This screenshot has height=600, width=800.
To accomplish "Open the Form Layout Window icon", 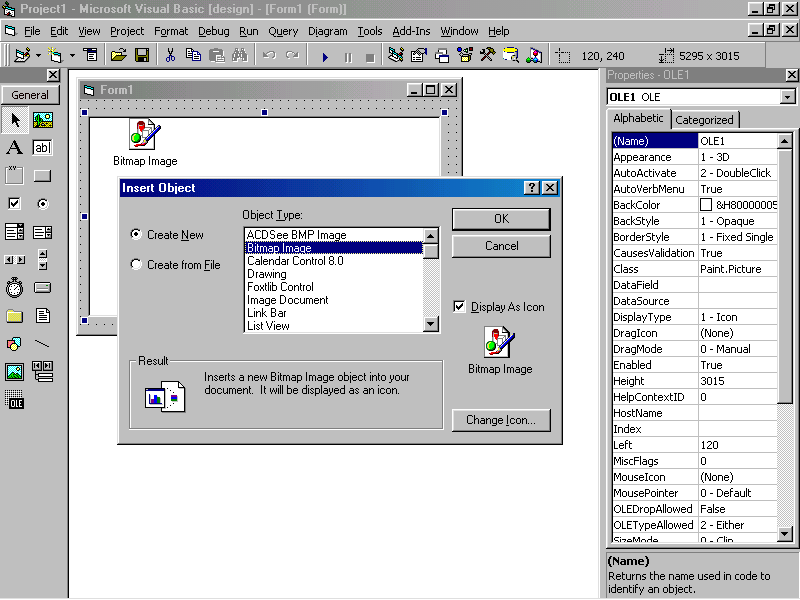I will pos(442,55).
